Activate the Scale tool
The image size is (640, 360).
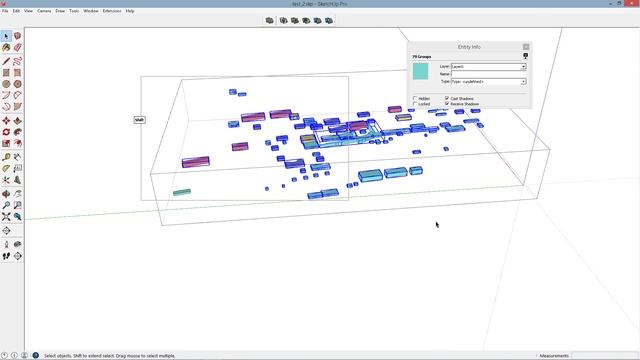(6, 143)
